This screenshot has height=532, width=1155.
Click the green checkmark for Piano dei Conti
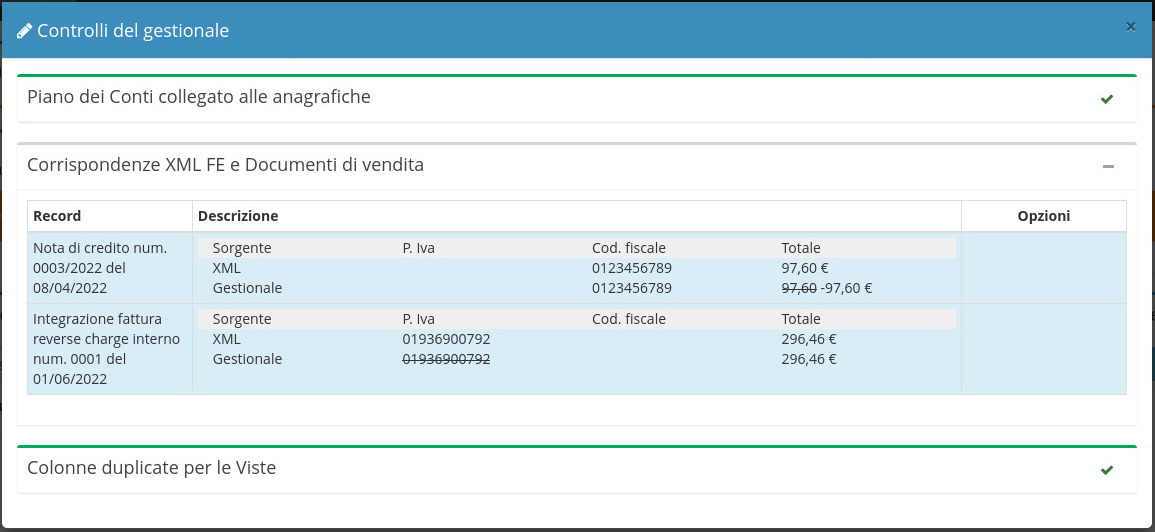(x=1106, y=99)
